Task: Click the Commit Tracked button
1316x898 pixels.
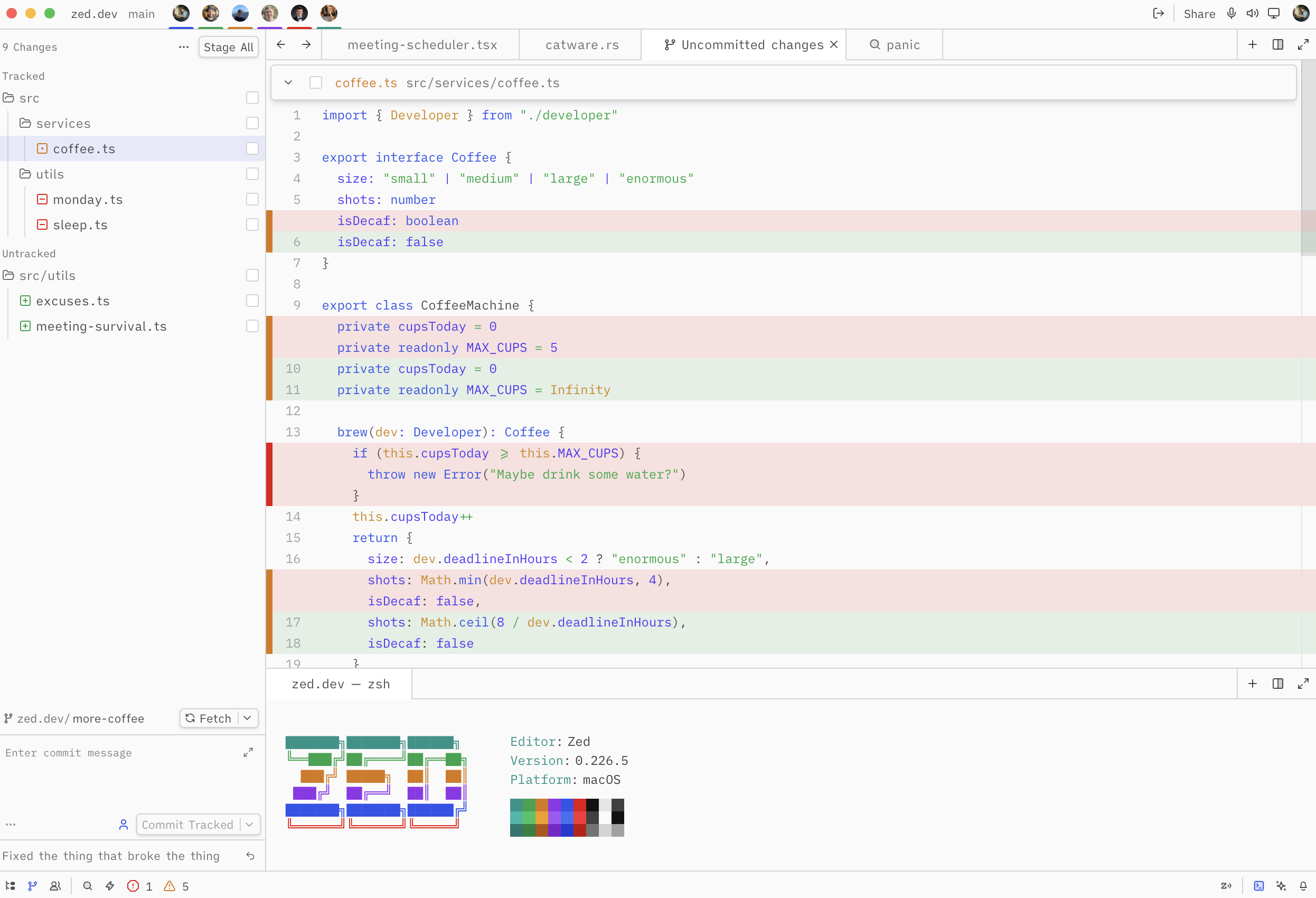Action: coord(187,825)
